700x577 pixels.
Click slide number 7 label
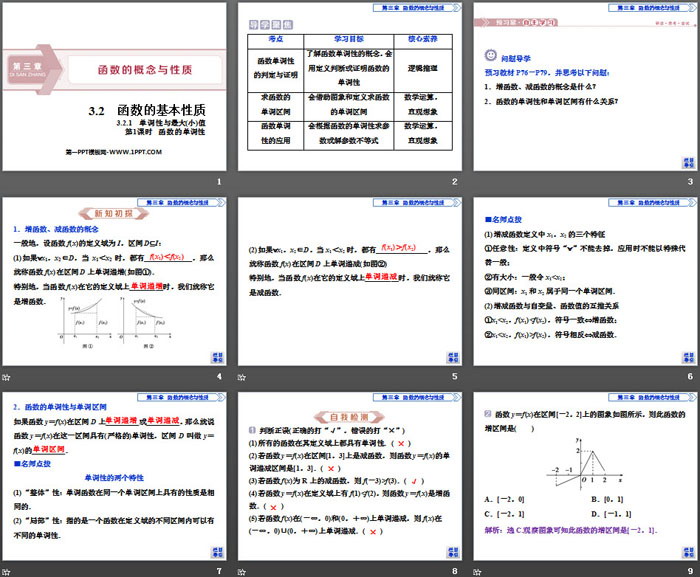tap(219, 571)
